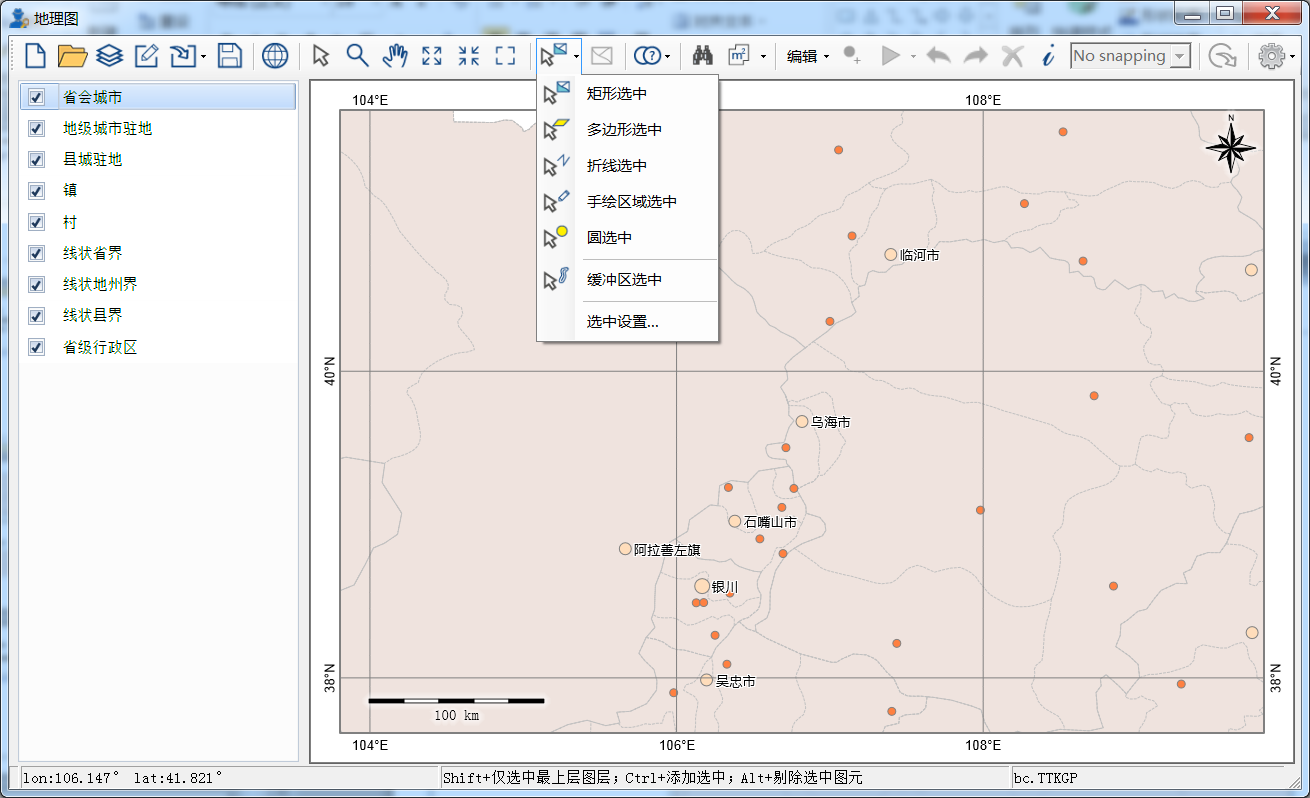Click the new blank document icon
1310x798 pixels.
point(35,56)
